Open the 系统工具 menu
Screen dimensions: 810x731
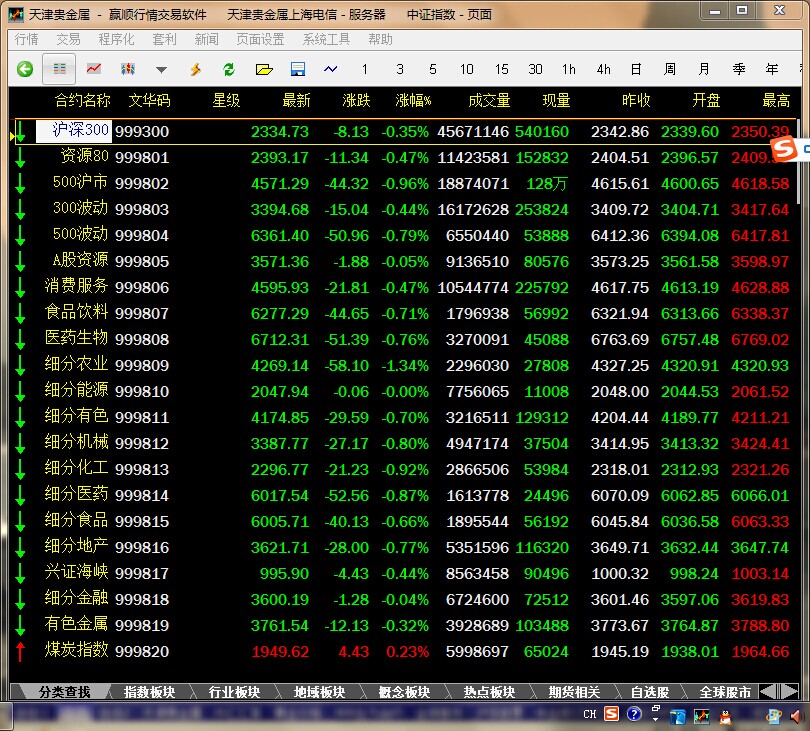pyautogui.click(x=326, y=39)
